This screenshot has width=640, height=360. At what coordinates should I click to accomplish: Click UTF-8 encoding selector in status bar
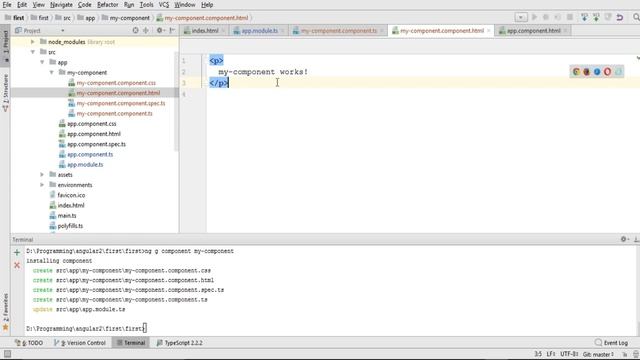[569, 354]
